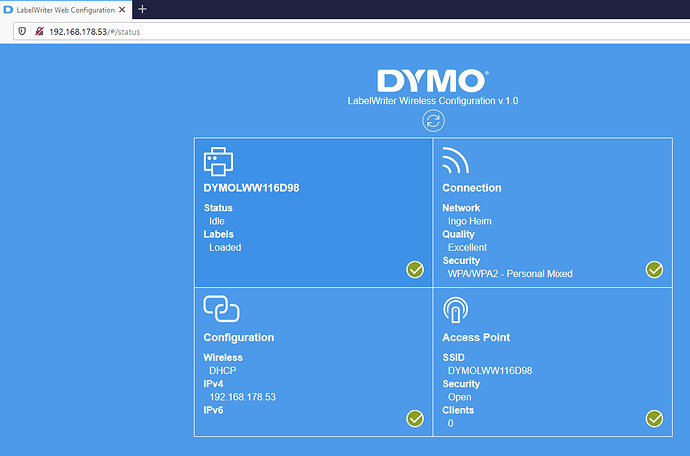690x456 pixels.
Task: Click green checkmark in Connection panel
Action: 654,269
